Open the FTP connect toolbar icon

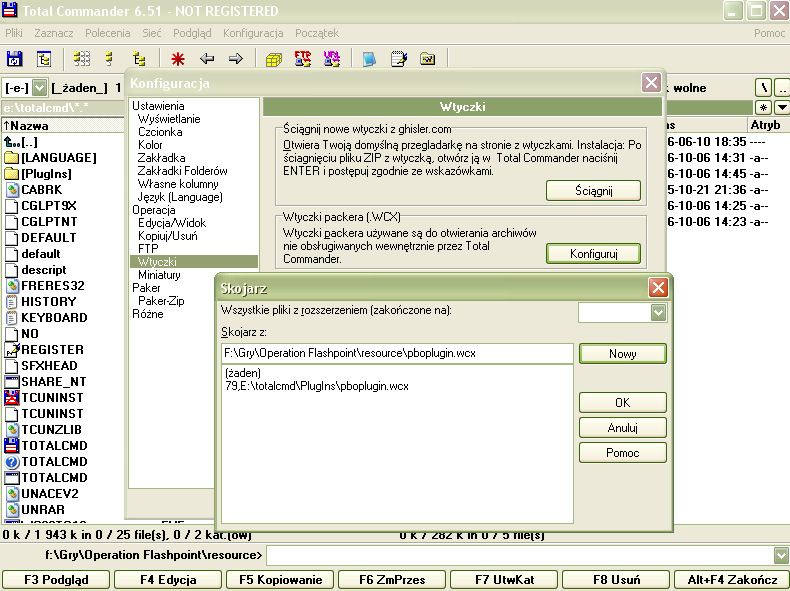click(302, 59)
